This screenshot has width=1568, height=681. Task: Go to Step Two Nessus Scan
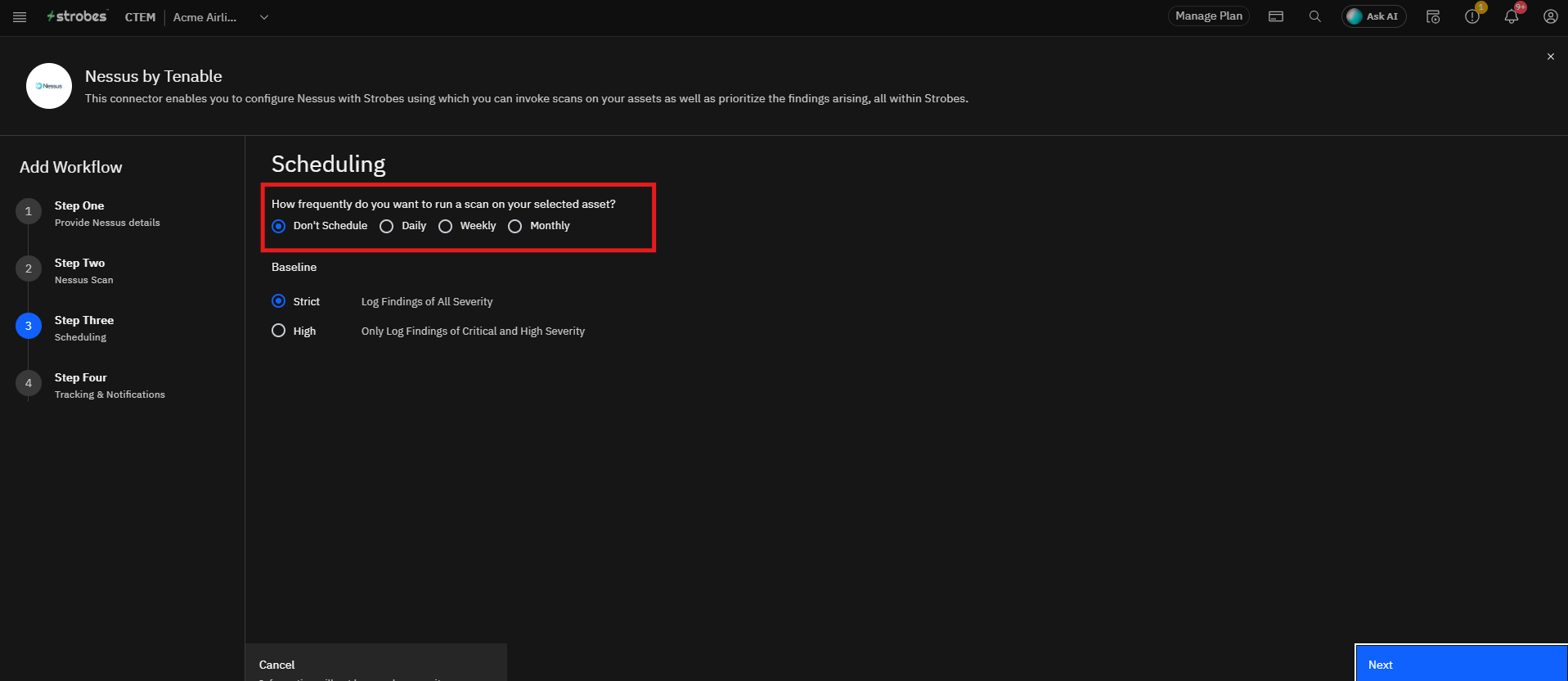tap(84, 271)
